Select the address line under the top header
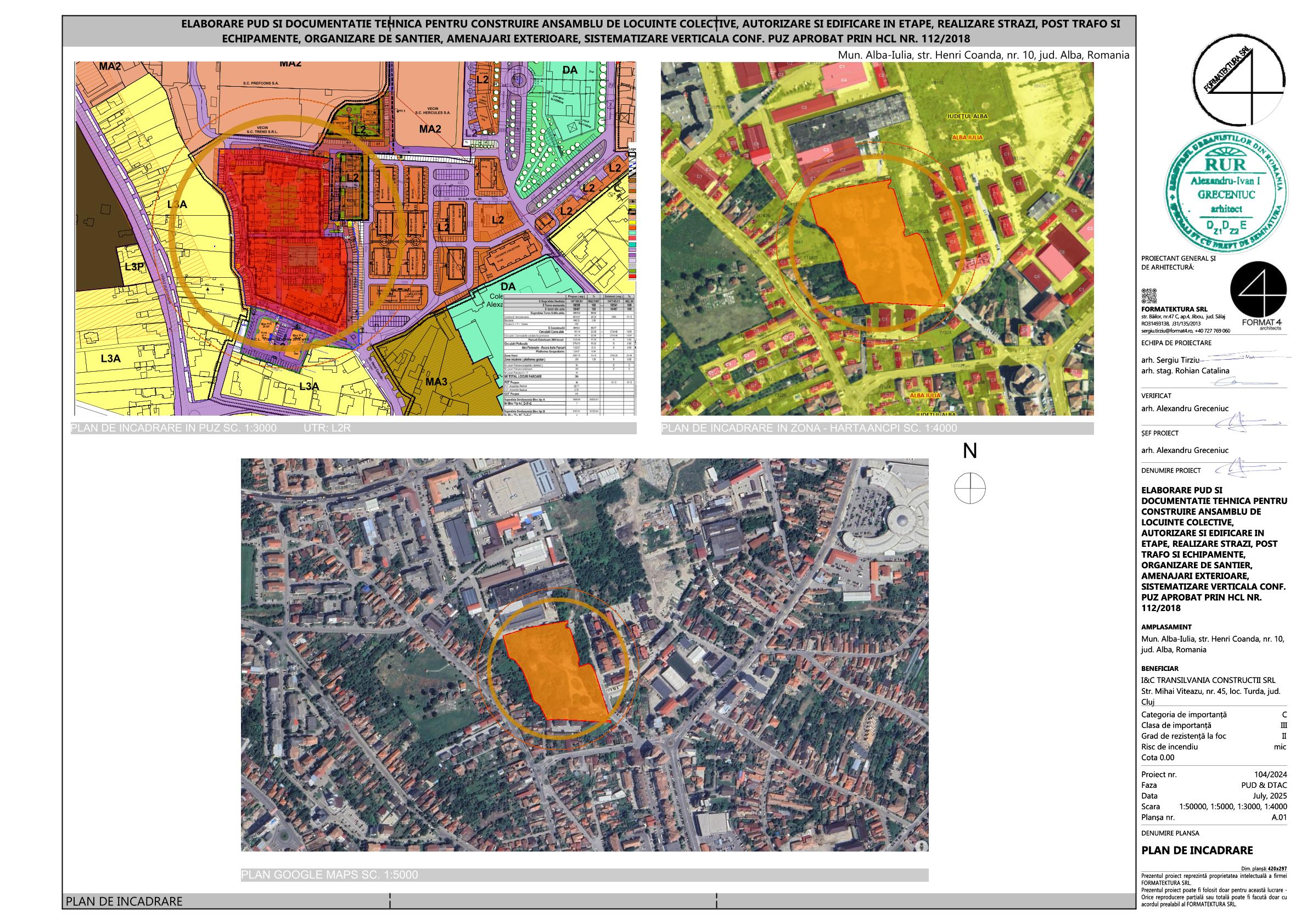Screen dimensions: 1307x924 (983, 55)
